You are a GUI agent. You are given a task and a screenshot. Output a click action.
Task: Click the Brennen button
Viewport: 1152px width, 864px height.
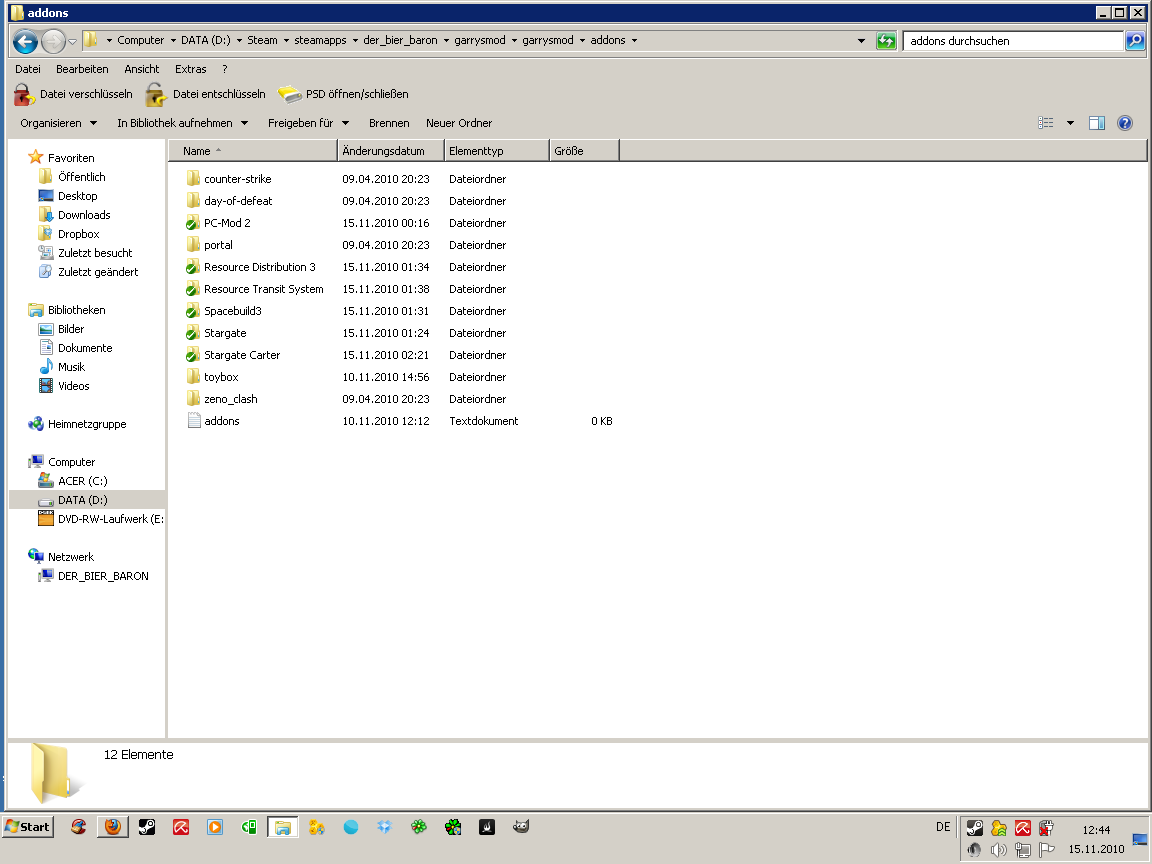(389, 123)
